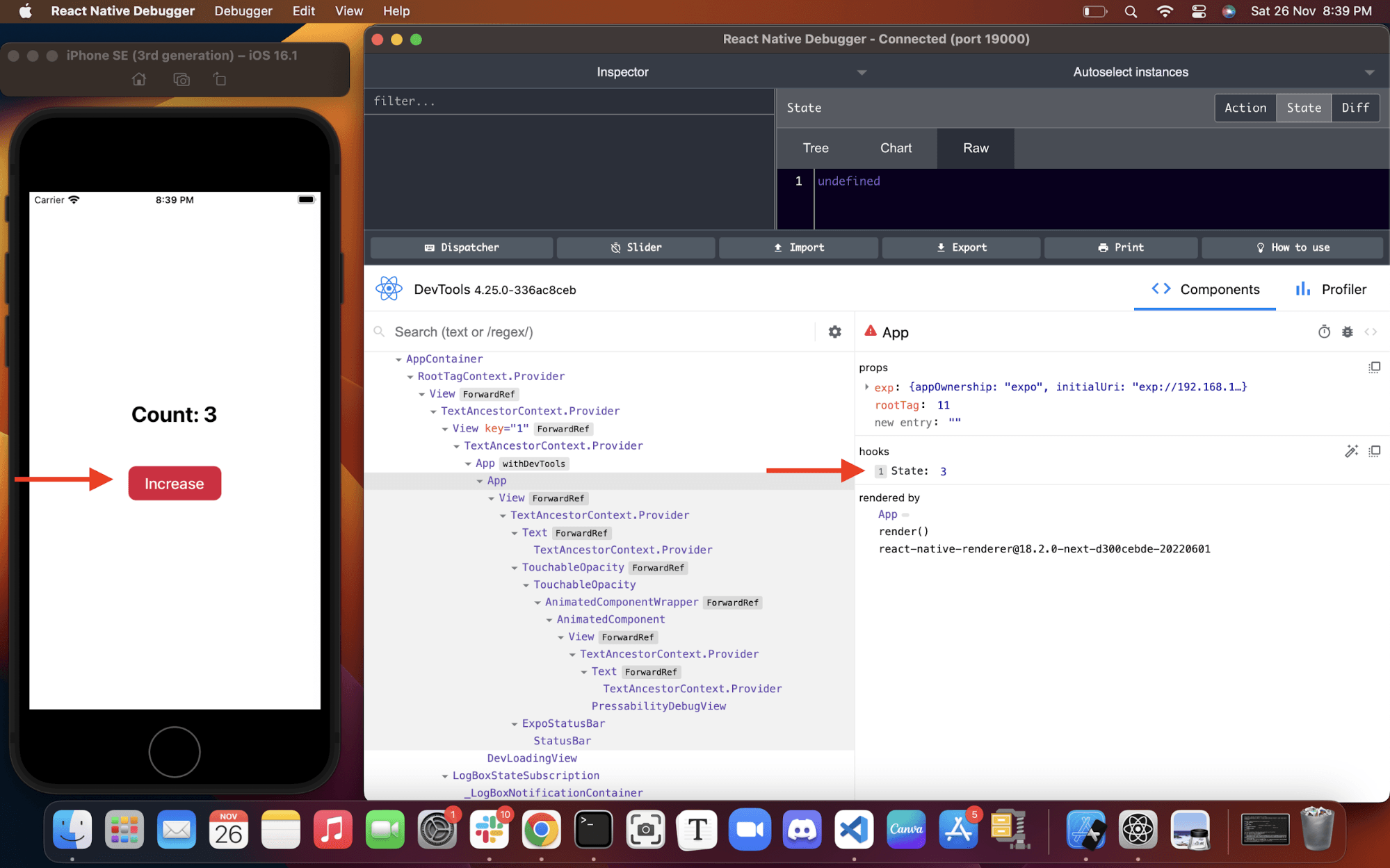Expand the exp prop disclosure triangle
Viewport: 1390px width, 868px height.
(866, 387)
